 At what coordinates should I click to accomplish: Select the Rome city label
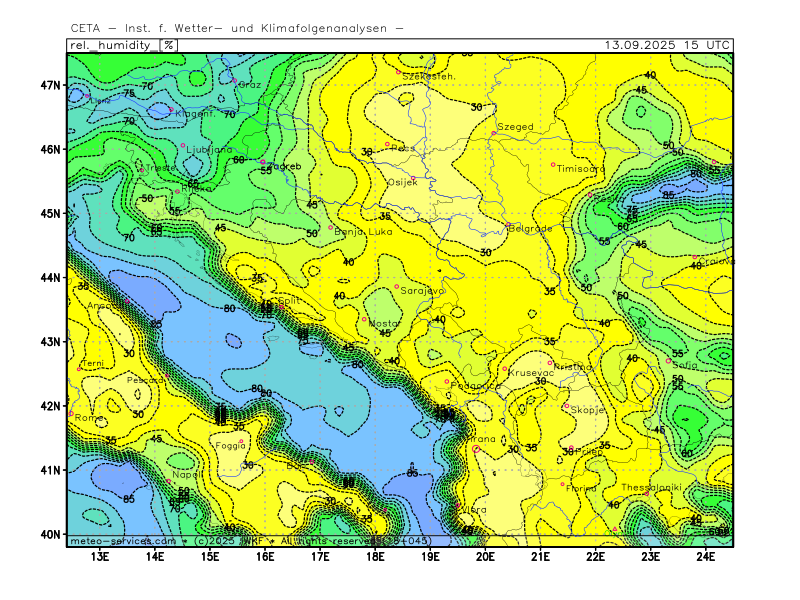[x=89, y=418]
